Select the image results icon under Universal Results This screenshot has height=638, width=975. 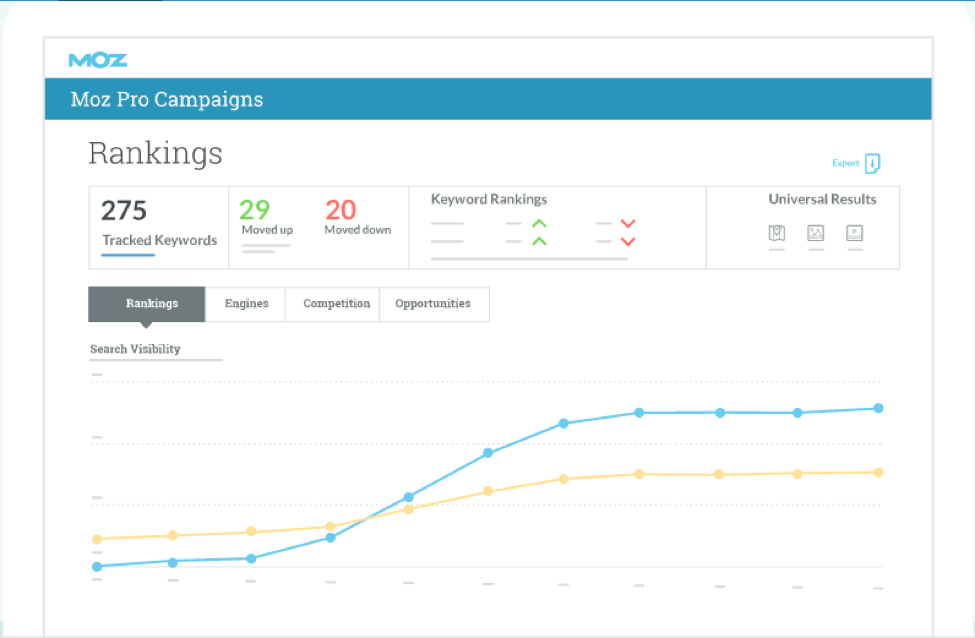tap(816, 233)
